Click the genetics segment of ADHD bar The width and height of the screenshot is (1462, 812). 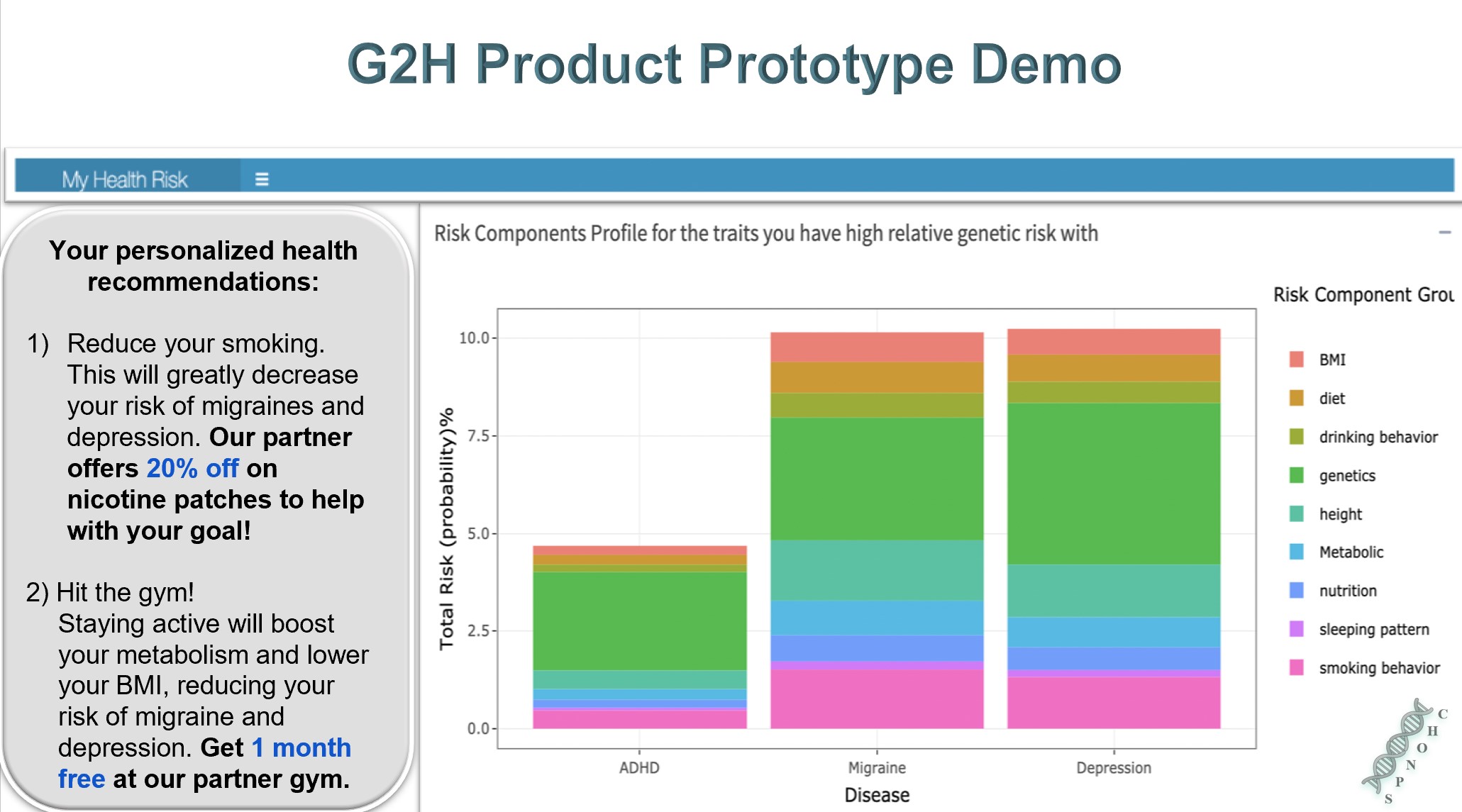click(x=639, y=621)
